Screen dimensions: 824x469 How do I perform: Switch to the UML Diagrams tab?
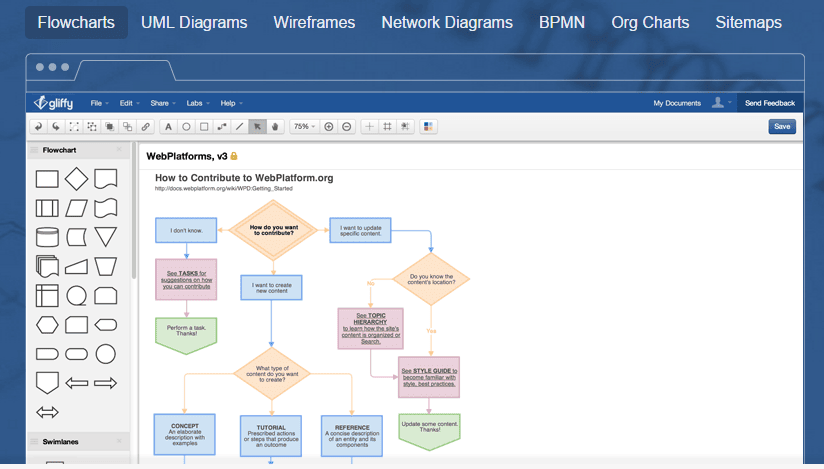[x=194, y=23]
